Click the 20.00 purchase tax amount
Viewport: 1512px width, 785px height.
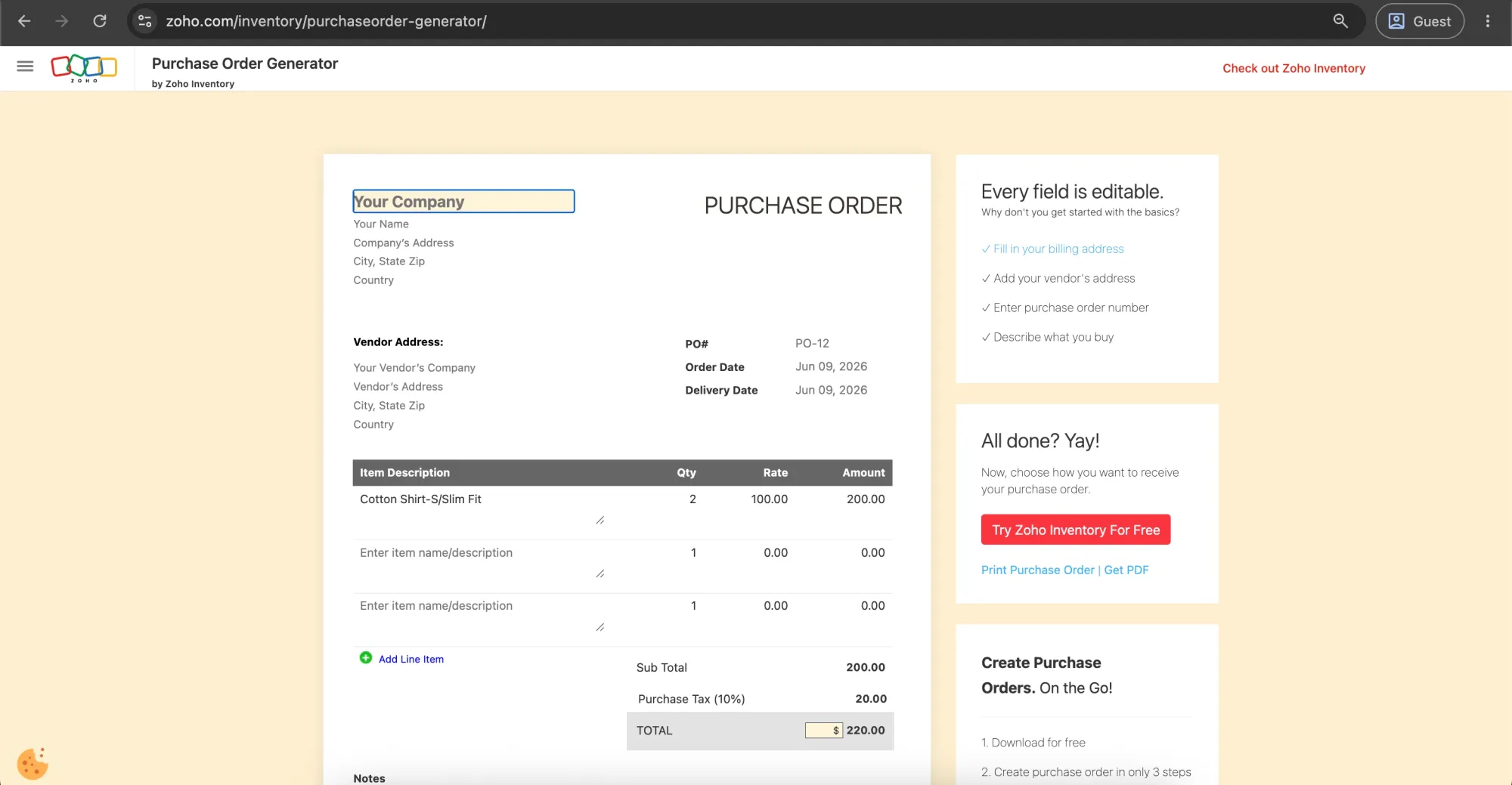pos(871,699)
